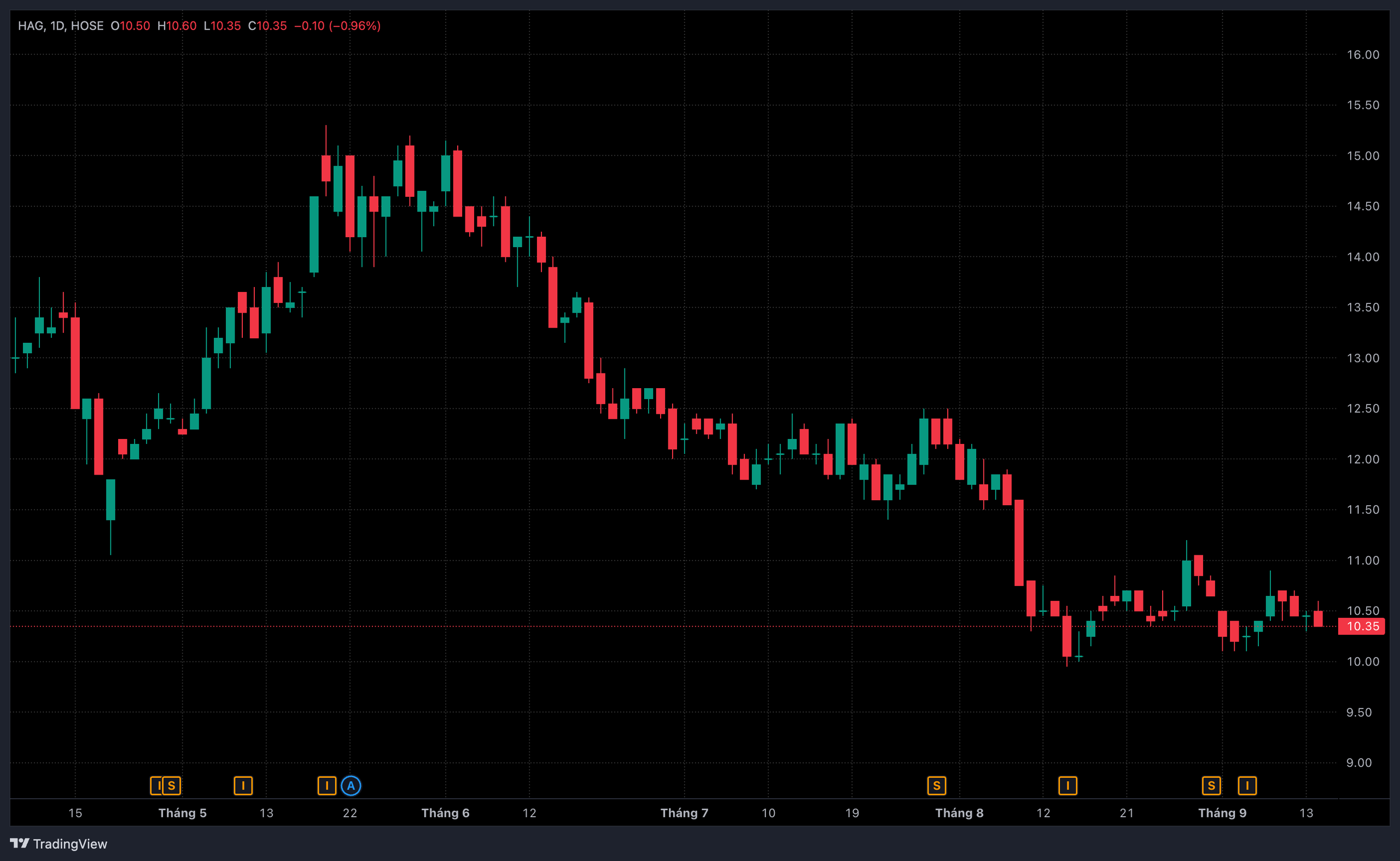The image size is (1400, 861).
Task: Click the change value −0.10 (−0.96%)
Action: coord(337,26)
